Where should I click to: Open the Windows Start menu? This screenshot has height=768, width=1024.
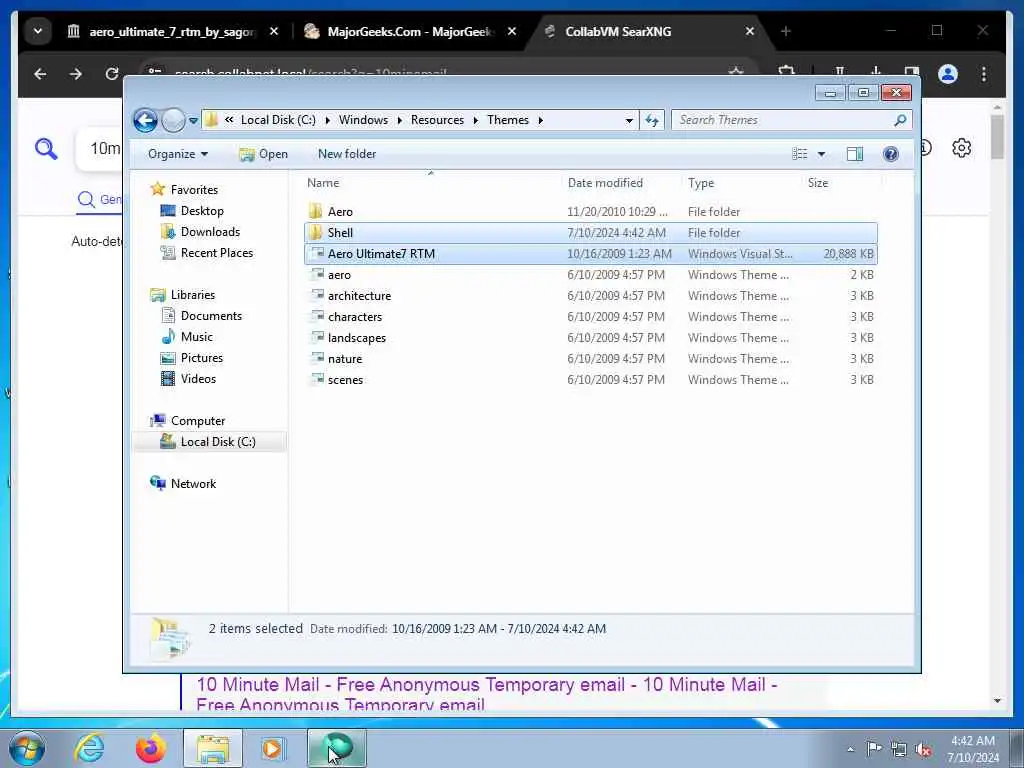coord(27,749)
